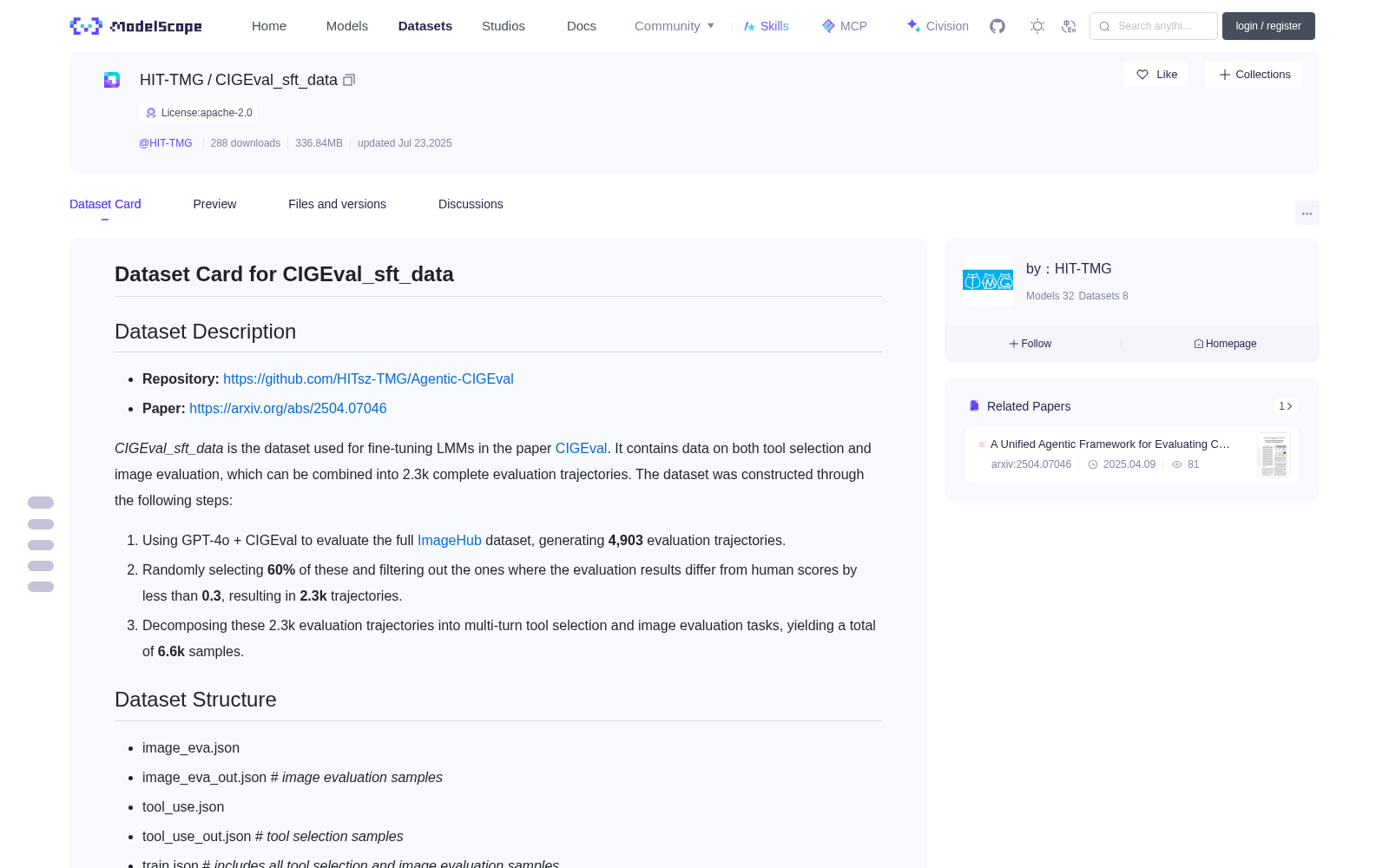
Task: Open MCP from the navbar
Action: (845, 26)
